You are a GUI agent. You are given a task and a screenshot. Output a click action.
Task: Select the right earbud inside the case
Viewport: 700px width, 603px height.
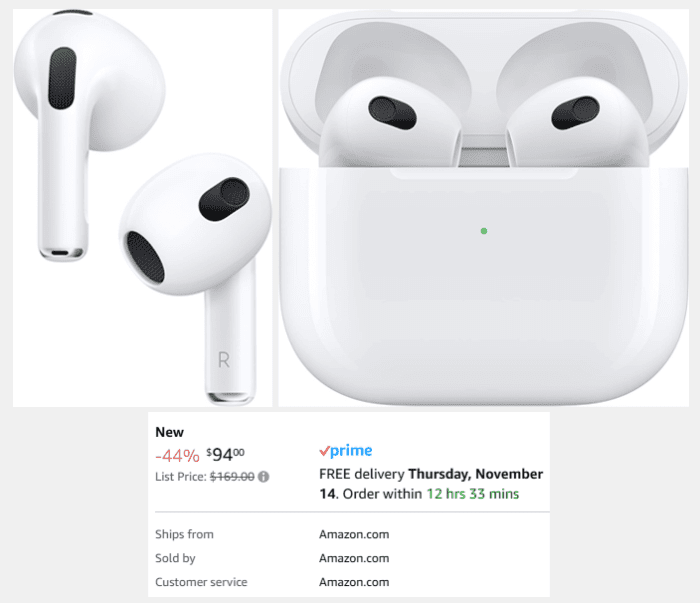point(577,123)
